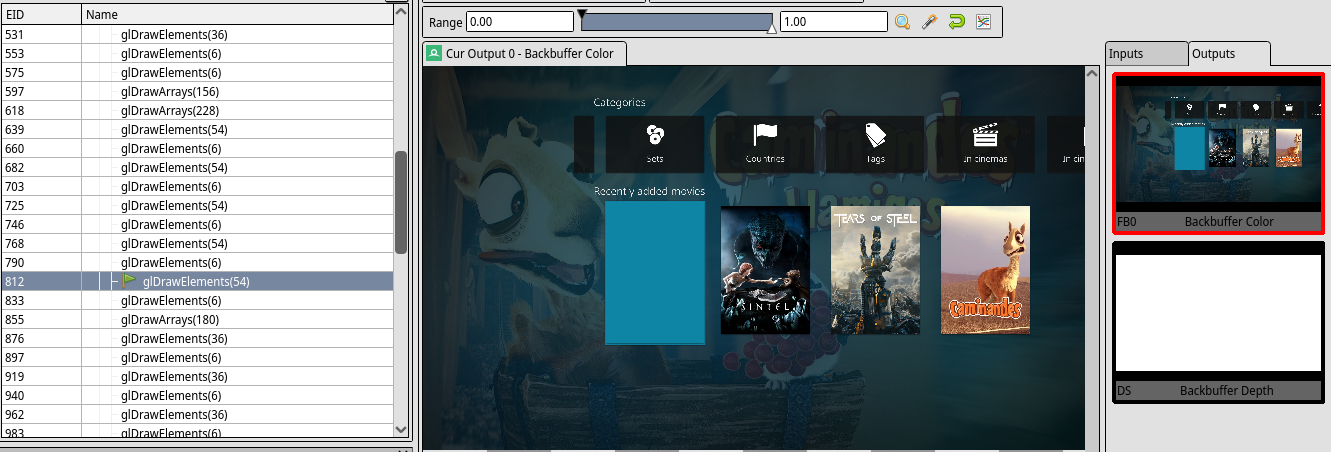Sort events by the Name column header
1331x452 pixels.
tap(237, 15)
